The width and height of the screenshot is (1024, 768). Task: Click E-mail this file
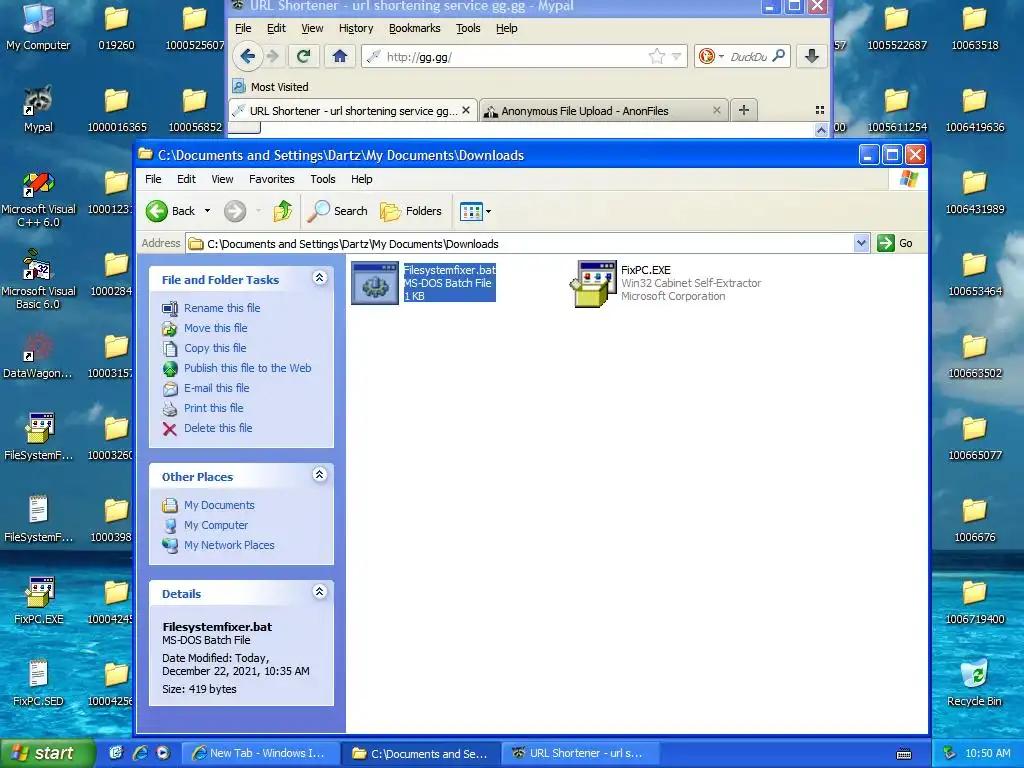[216, 388]
